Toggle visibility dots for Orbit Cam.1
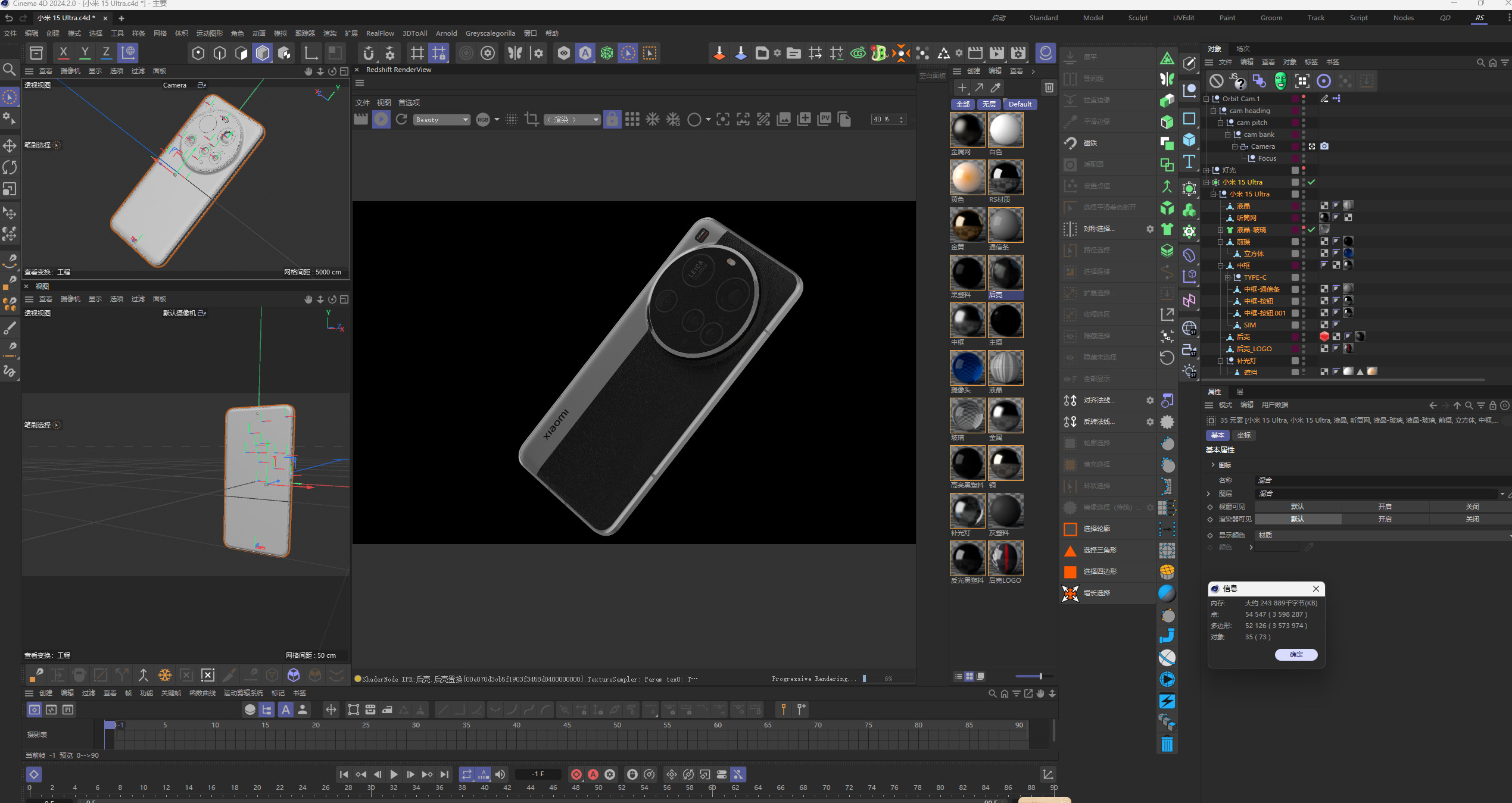Viewport: 1512px width, 803px height. coord(1304,99)
